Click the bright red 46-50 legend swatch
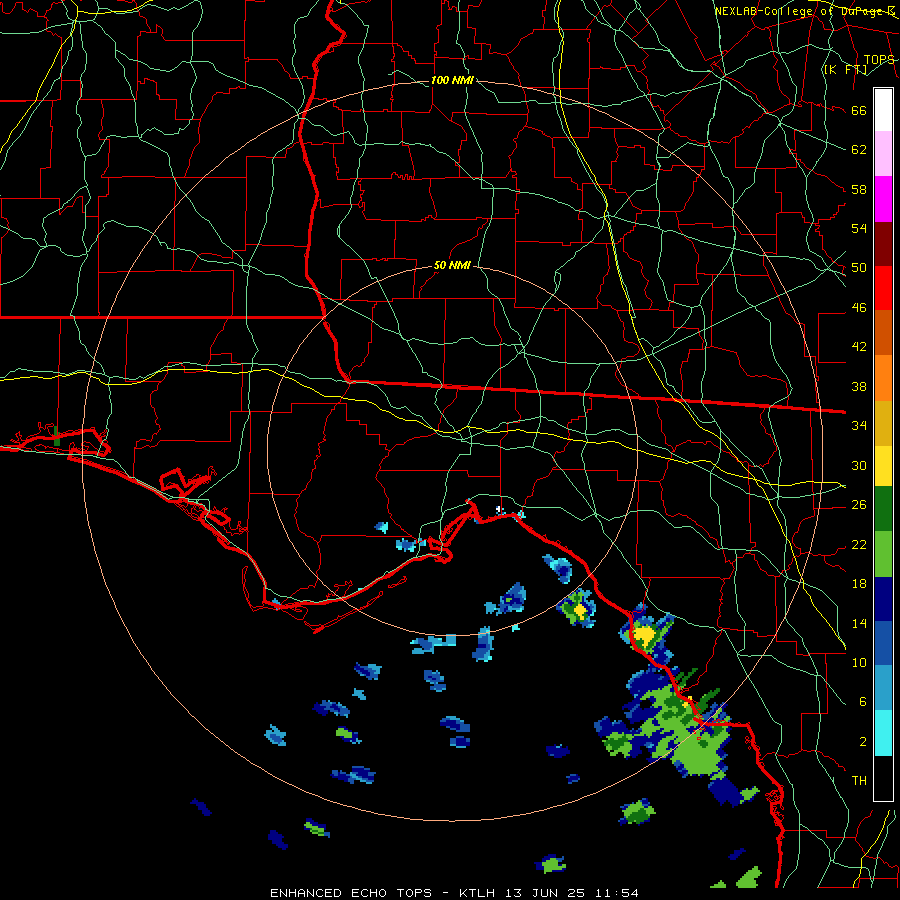This screenshot has width=900, height=900. [883, 289]
